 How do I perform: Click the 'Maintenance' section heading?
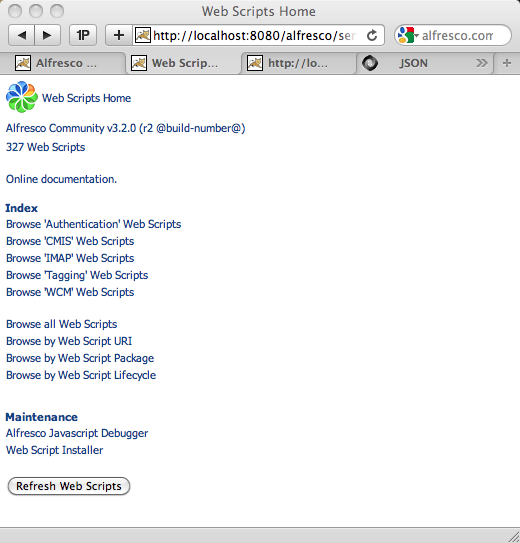tap(42, 417)
